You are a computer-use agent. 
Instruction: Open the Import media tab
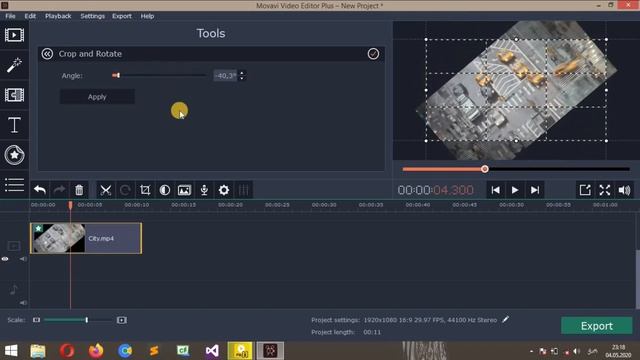pyautogui.click(x=14, y=35)
